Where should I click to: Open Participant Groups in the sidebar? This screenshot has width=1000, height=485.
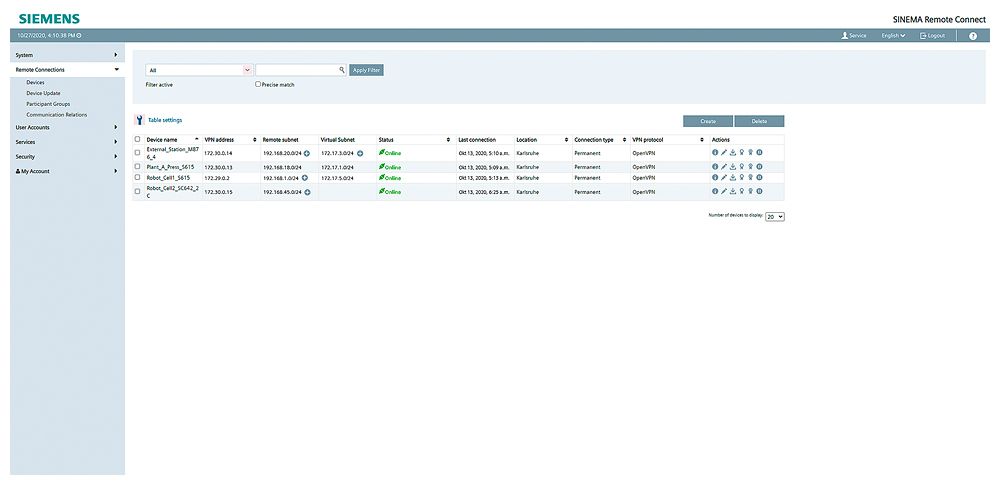click(48, 104)
